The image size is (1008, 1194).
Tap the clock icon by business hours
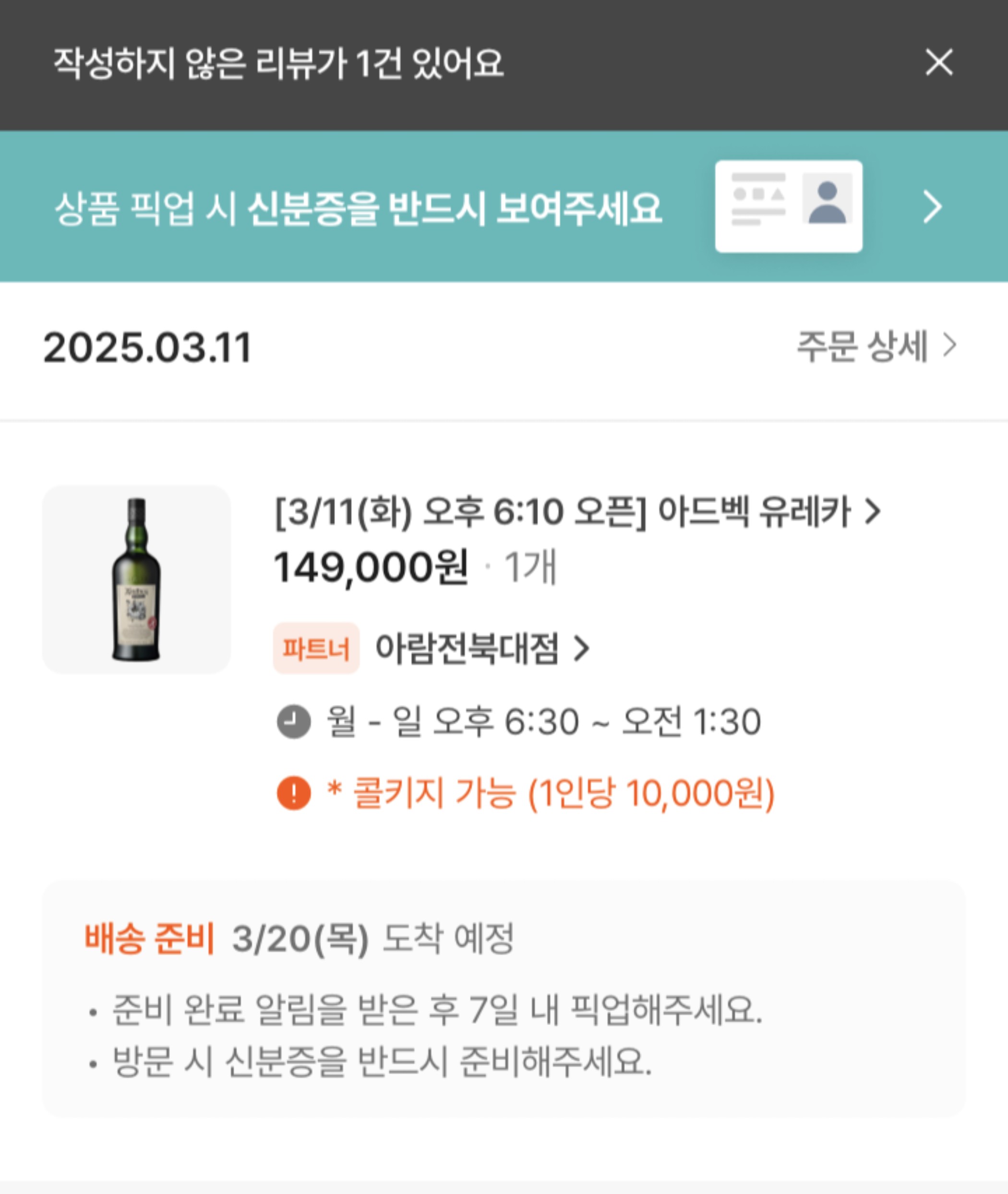pyautogui.click(x=294, y=722)
